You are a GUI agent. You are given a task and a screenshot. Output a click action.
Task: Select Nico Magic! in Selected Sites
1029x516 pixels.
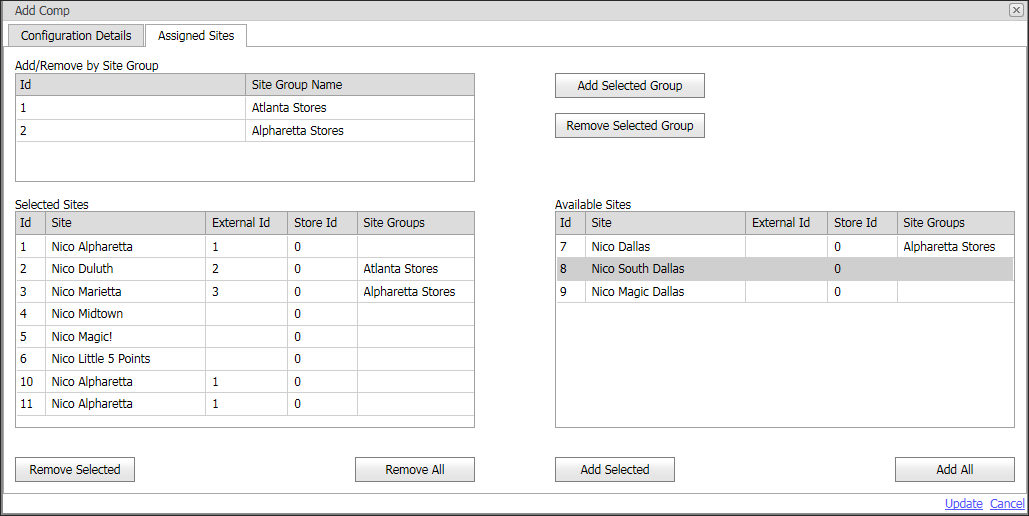[245, 337]
